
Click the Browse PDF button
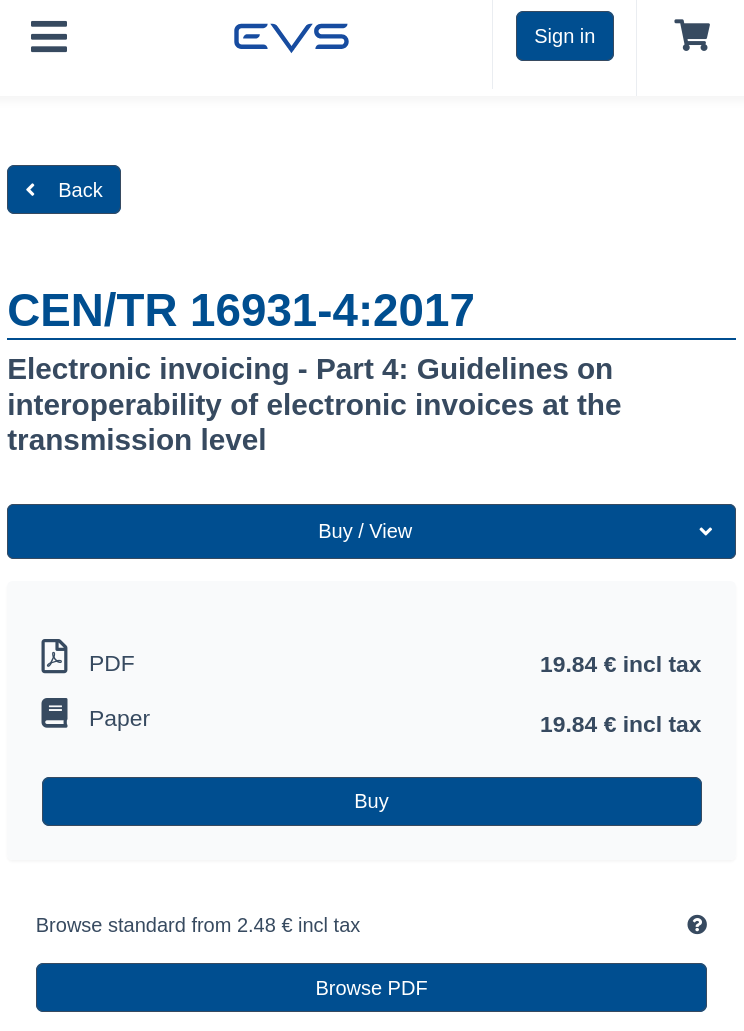coord(371,987)
